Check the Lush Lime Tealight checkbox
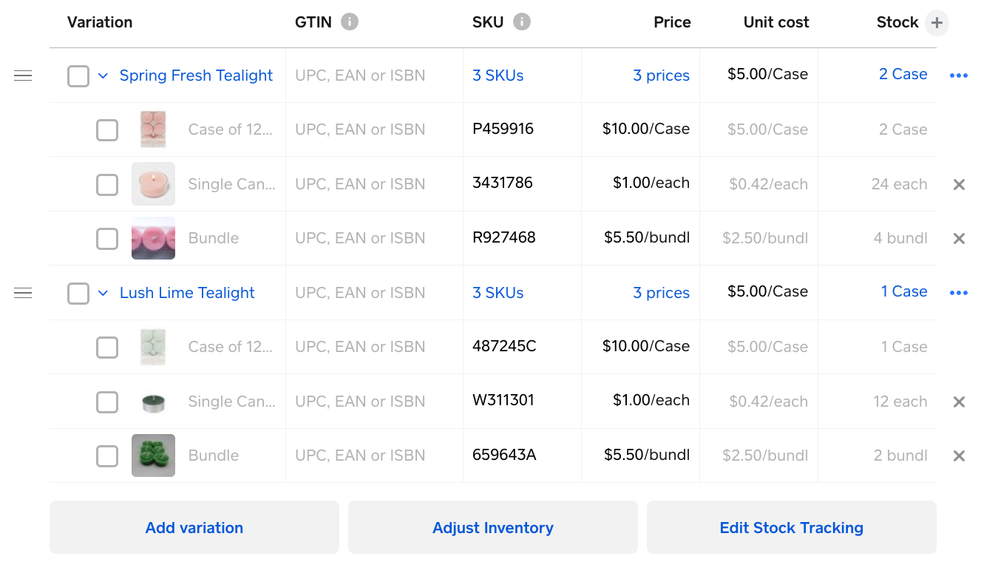The height and width of the screenshot is (565, 998). click(78, 293)
